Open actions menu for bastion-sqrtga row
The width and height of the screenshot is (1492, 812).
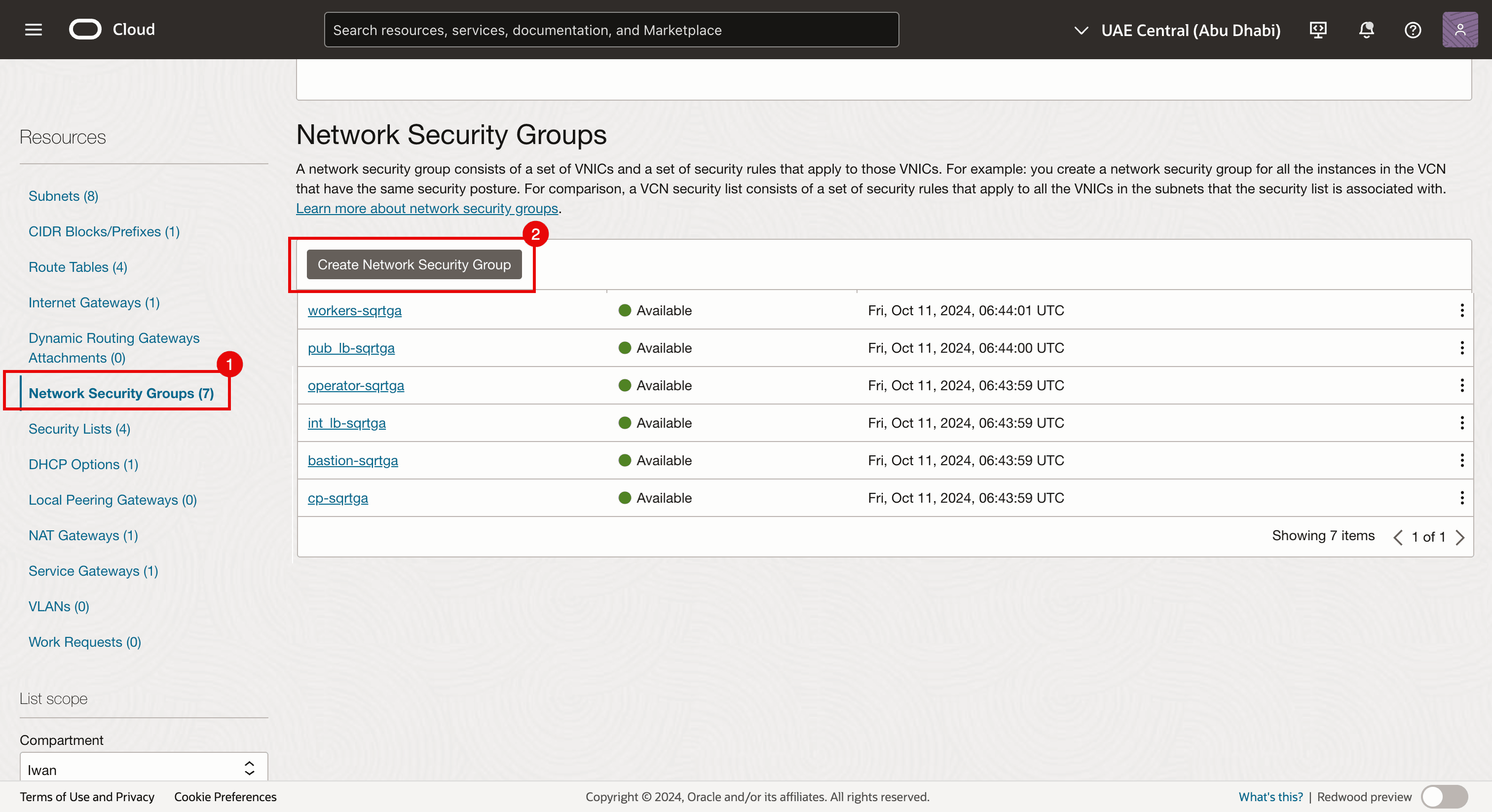(x=1462, y=460)
